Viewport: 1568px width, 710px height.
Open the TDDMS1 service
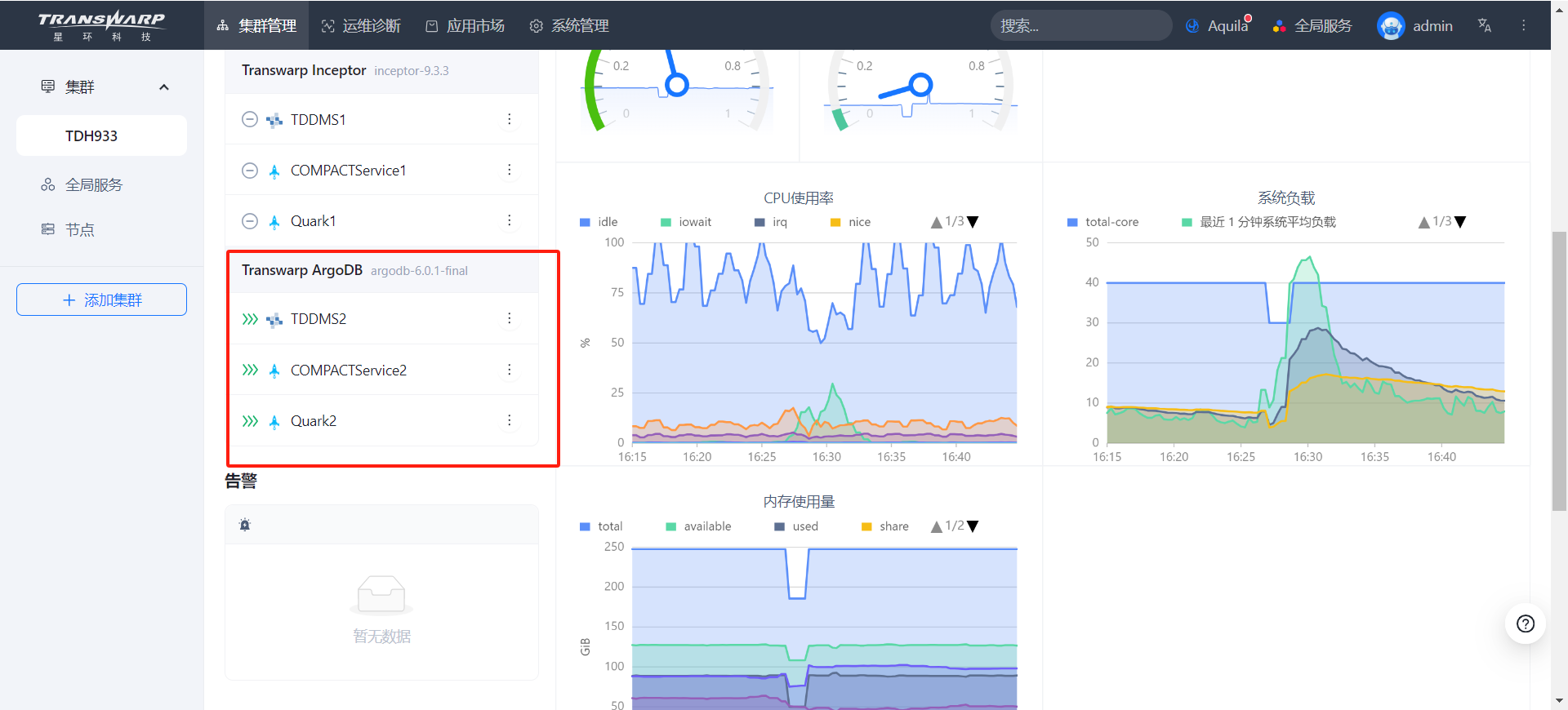pyautogui.click(x=318, y=119)
